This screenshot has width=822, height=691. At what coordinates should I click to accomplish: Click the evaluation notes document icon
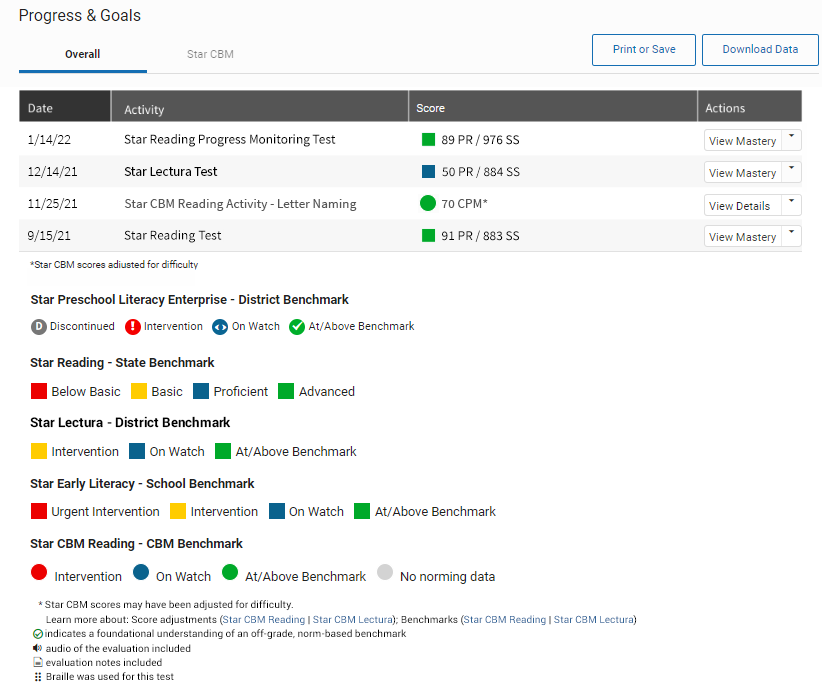(38, 662)
